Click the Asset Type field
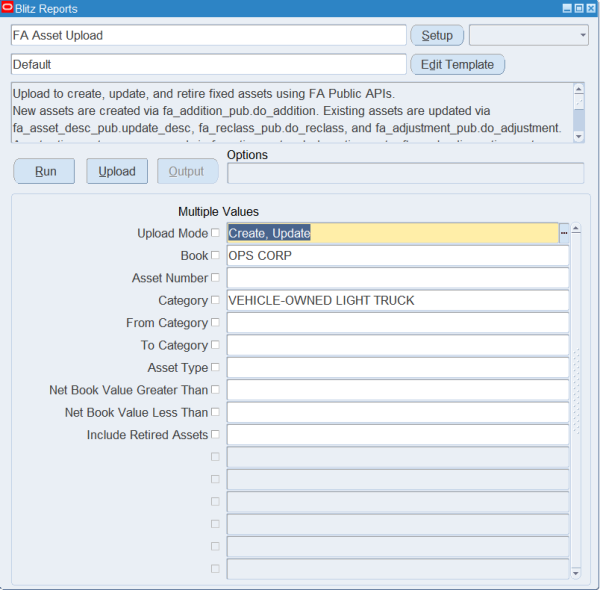Screen dimensions: 600x590 point(398,367)
